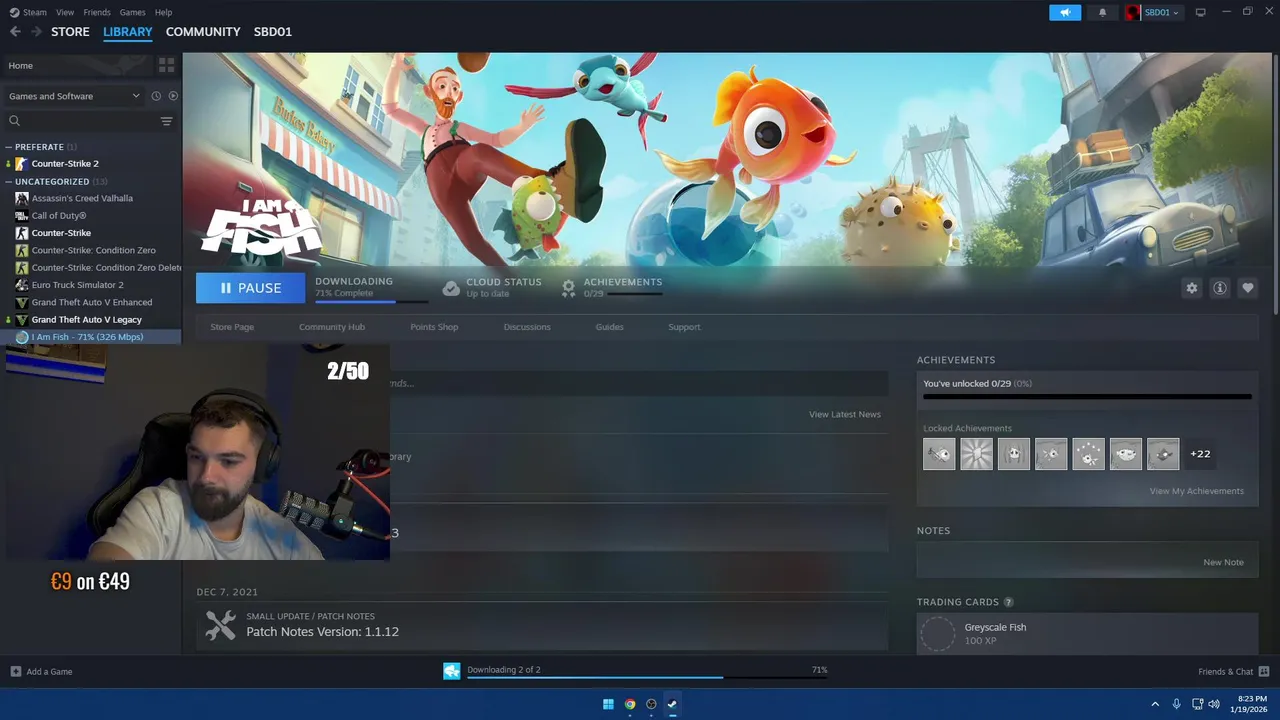The height and width of the screenshot is (720, 1280).
Task: Click the trading cards help question mark
Action: [x=1008, y=602]
